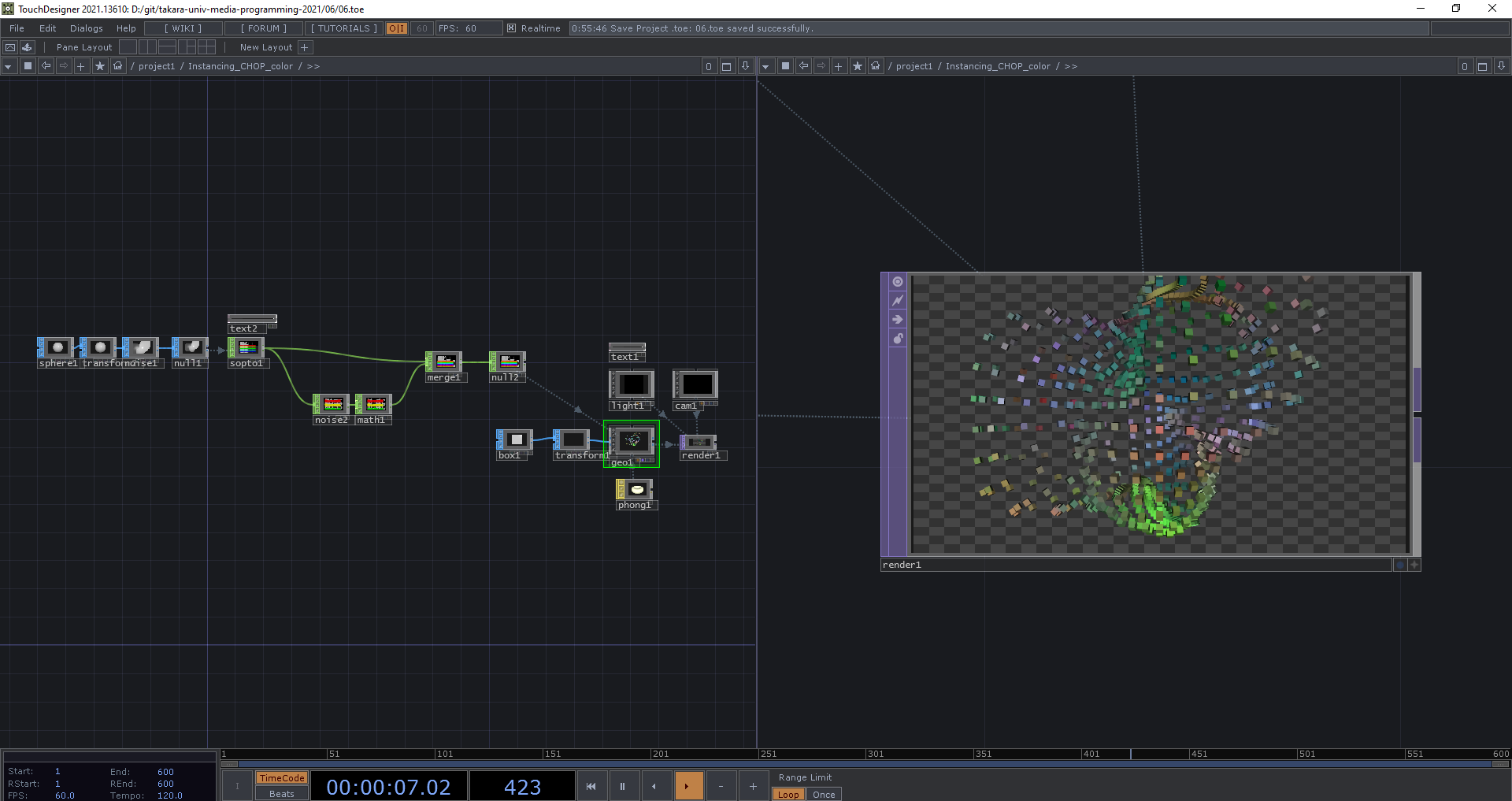1512x801 pixels.
Task: Toggle the Realtime checkbox
Action: pyautogui.click(x=511, y=28)
